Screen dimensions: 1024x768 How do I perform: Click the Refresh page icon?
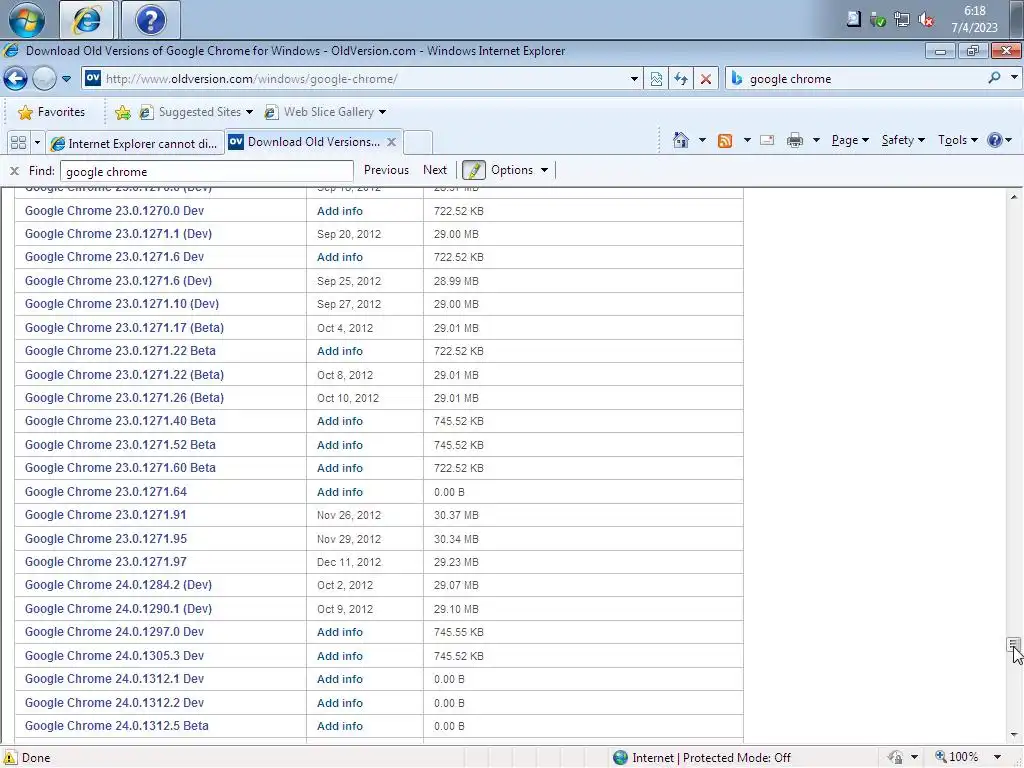tap(680, 79)
